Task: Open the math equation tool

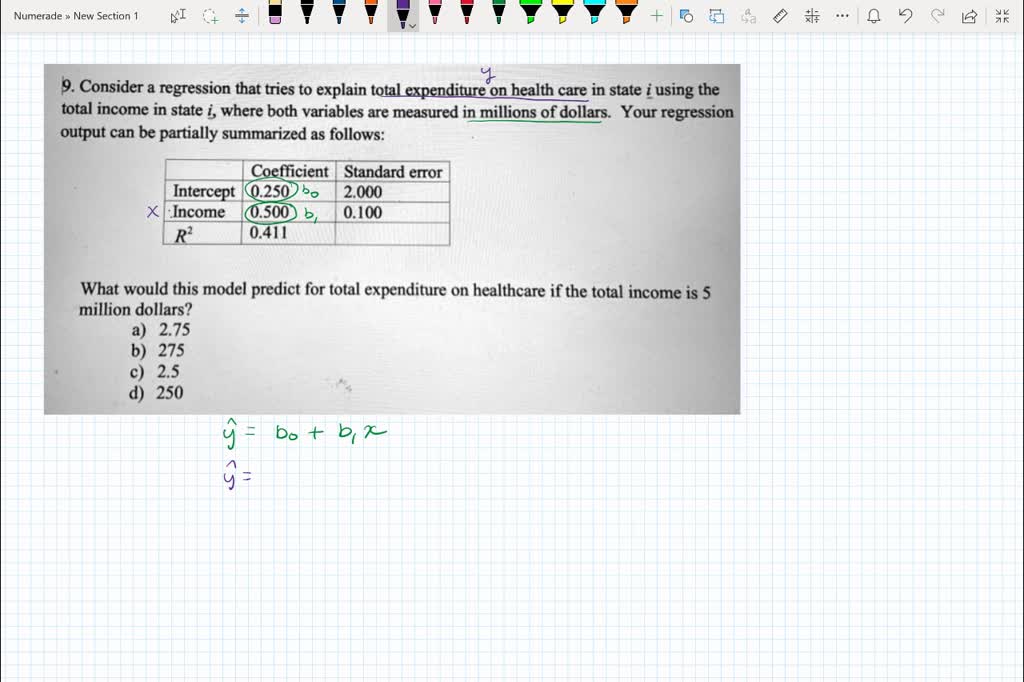Action: [x=812, y=15]
